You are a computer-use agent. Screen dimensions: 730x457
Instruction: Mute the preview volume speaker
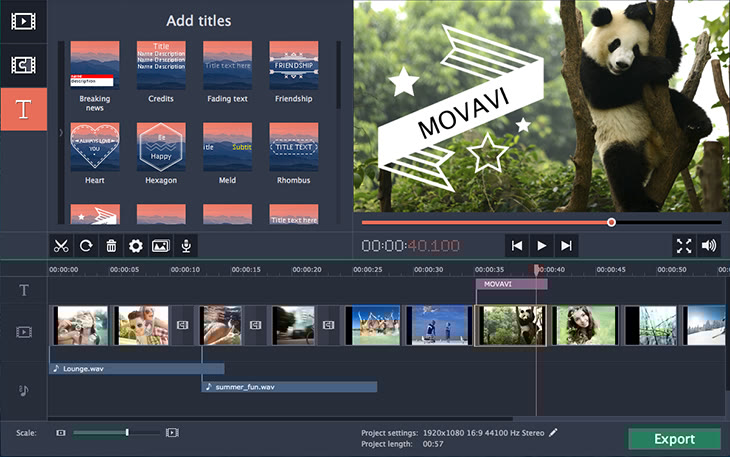[x=709, y=245]
